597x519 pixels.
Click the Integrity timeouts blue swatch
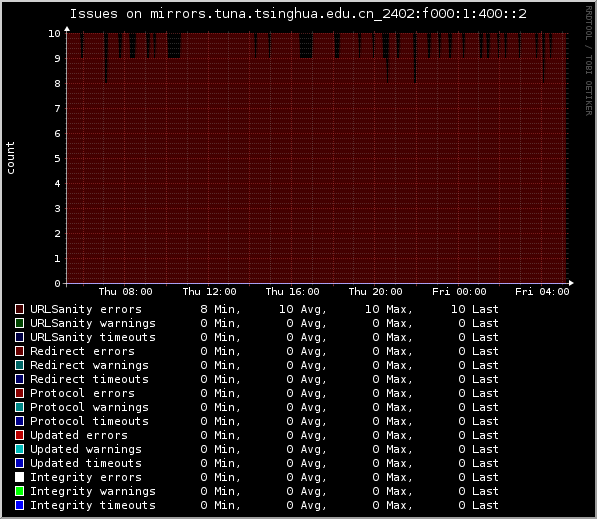click(19, 505)
